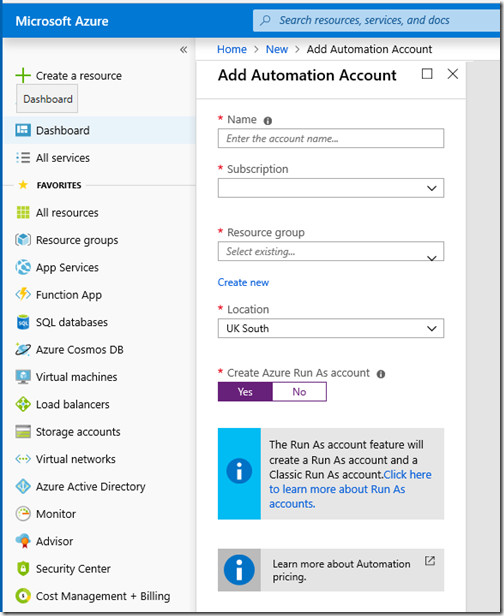504x616 pixels.
Task: Click the Name input field
Action: [x=331, y=138]
